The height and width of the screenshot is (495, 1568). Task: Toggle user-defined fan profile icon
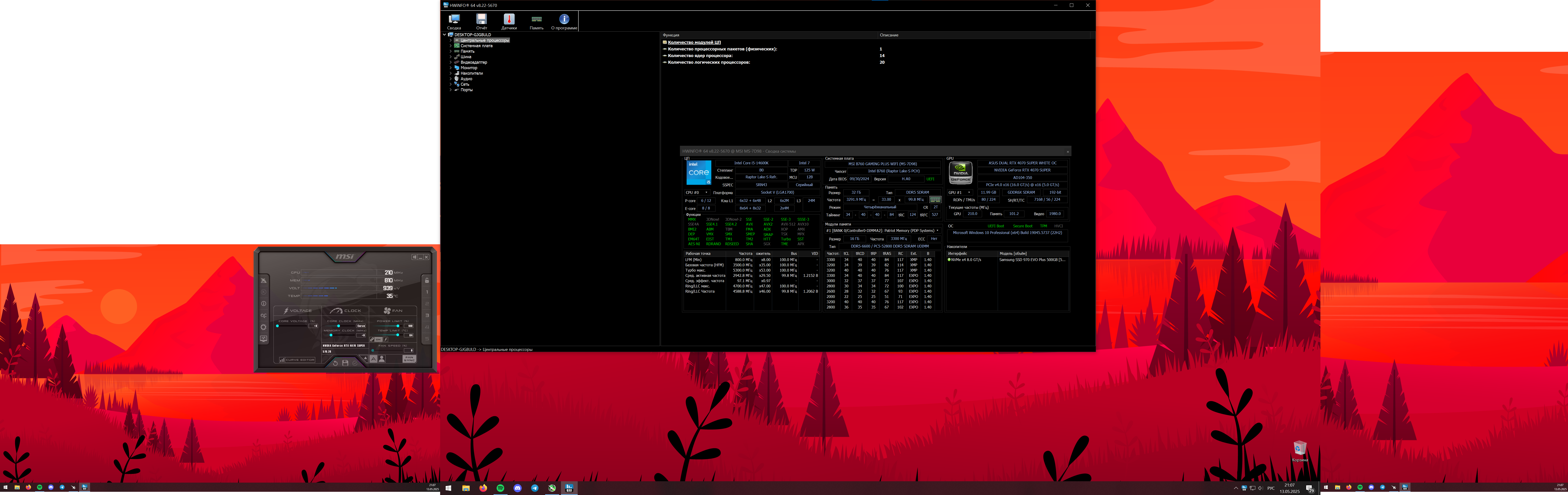tap(382, 359)
